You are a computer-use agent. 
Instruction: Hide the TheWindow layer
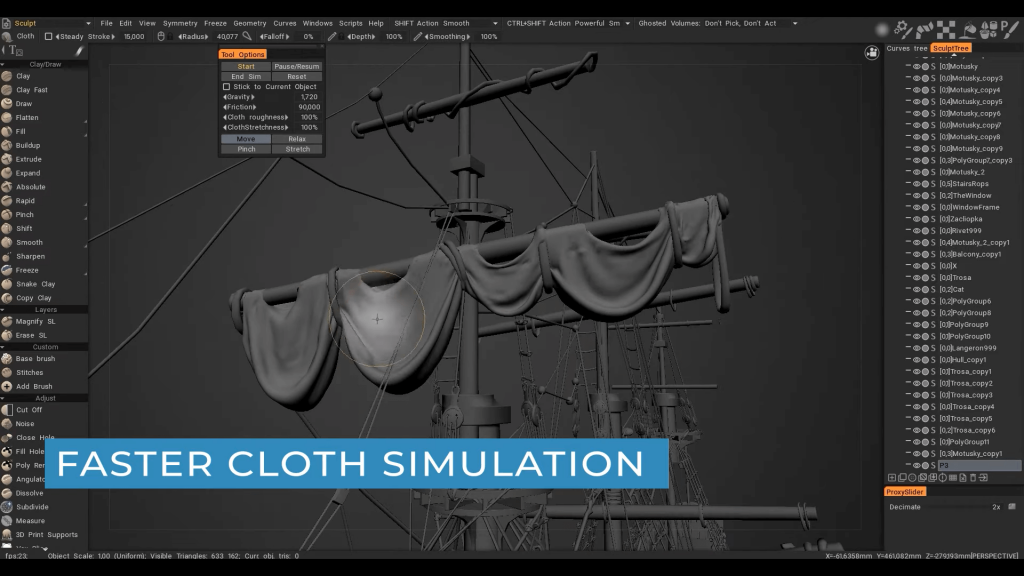coord(916,196)
